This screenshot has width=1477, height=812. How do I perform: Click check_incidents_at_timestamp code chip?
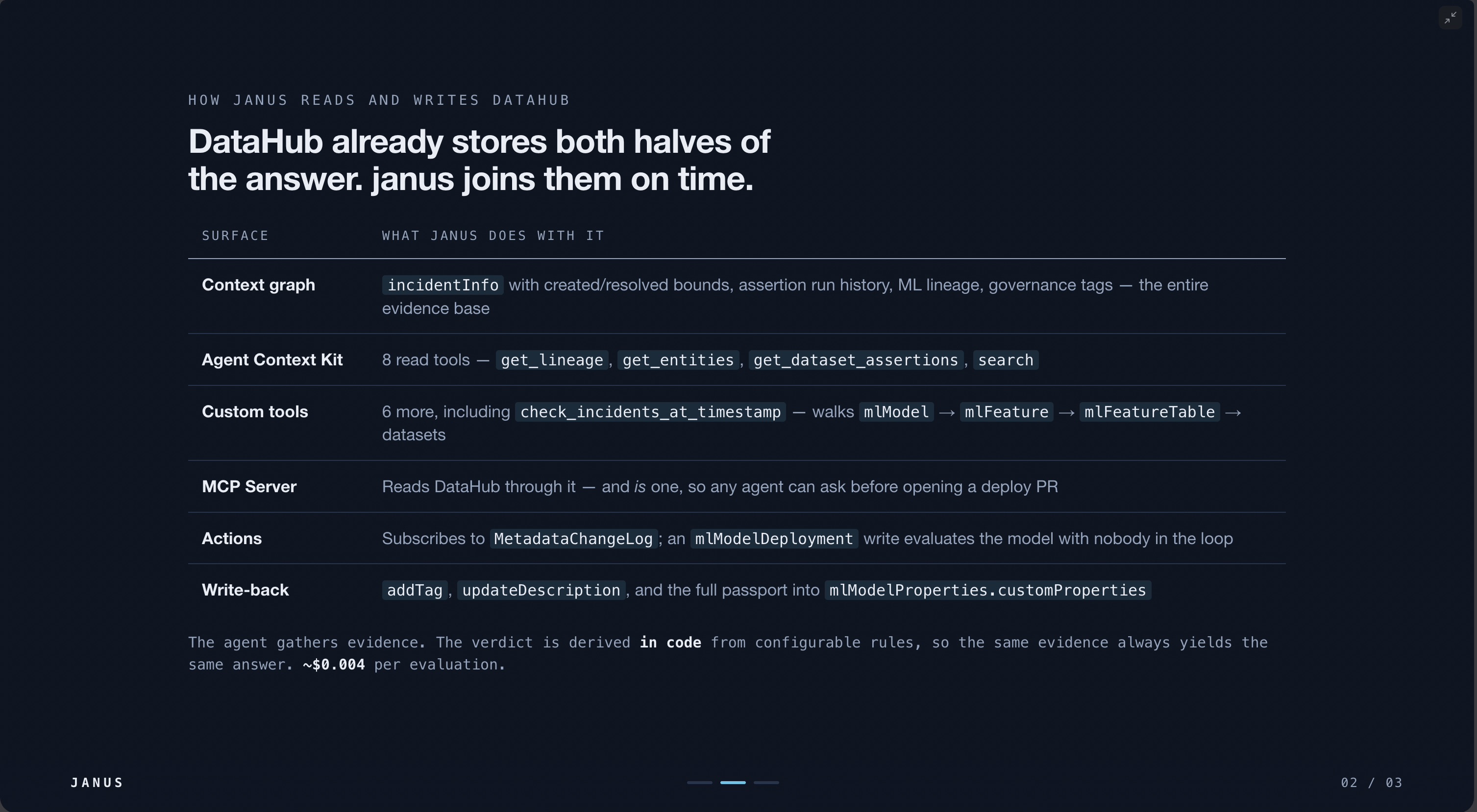click(650, 412)
